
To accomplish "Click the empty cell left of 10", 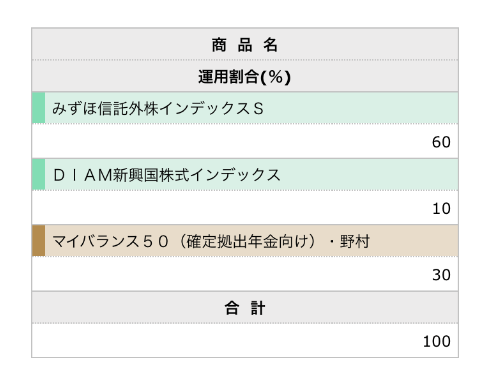I will click(230, 208).
